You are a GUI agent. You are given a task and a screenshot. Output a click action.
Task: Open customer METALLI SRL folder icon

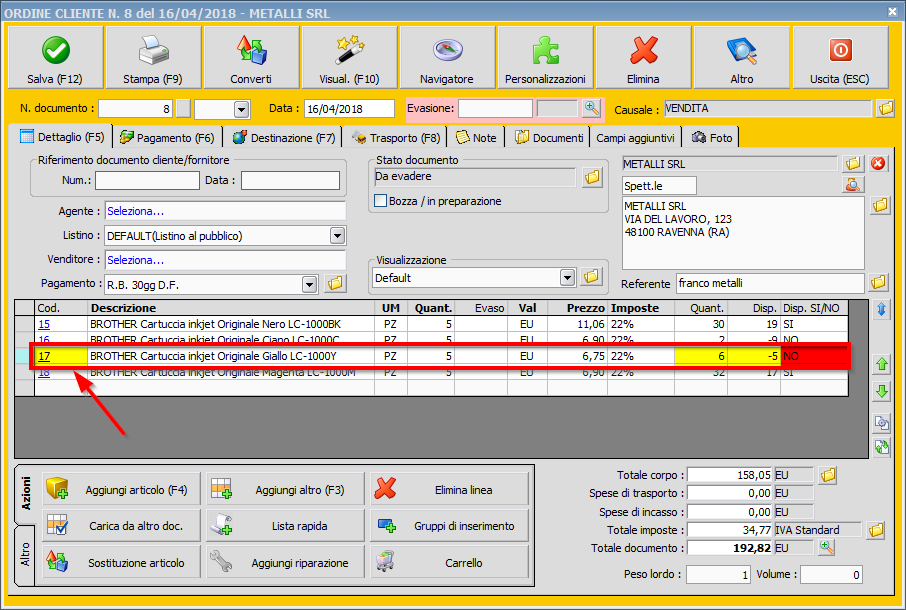[x=853, y=163]
